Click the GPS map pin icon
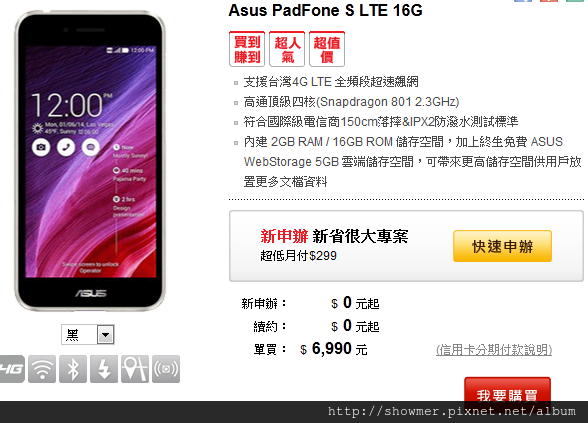 coord(135,369)
